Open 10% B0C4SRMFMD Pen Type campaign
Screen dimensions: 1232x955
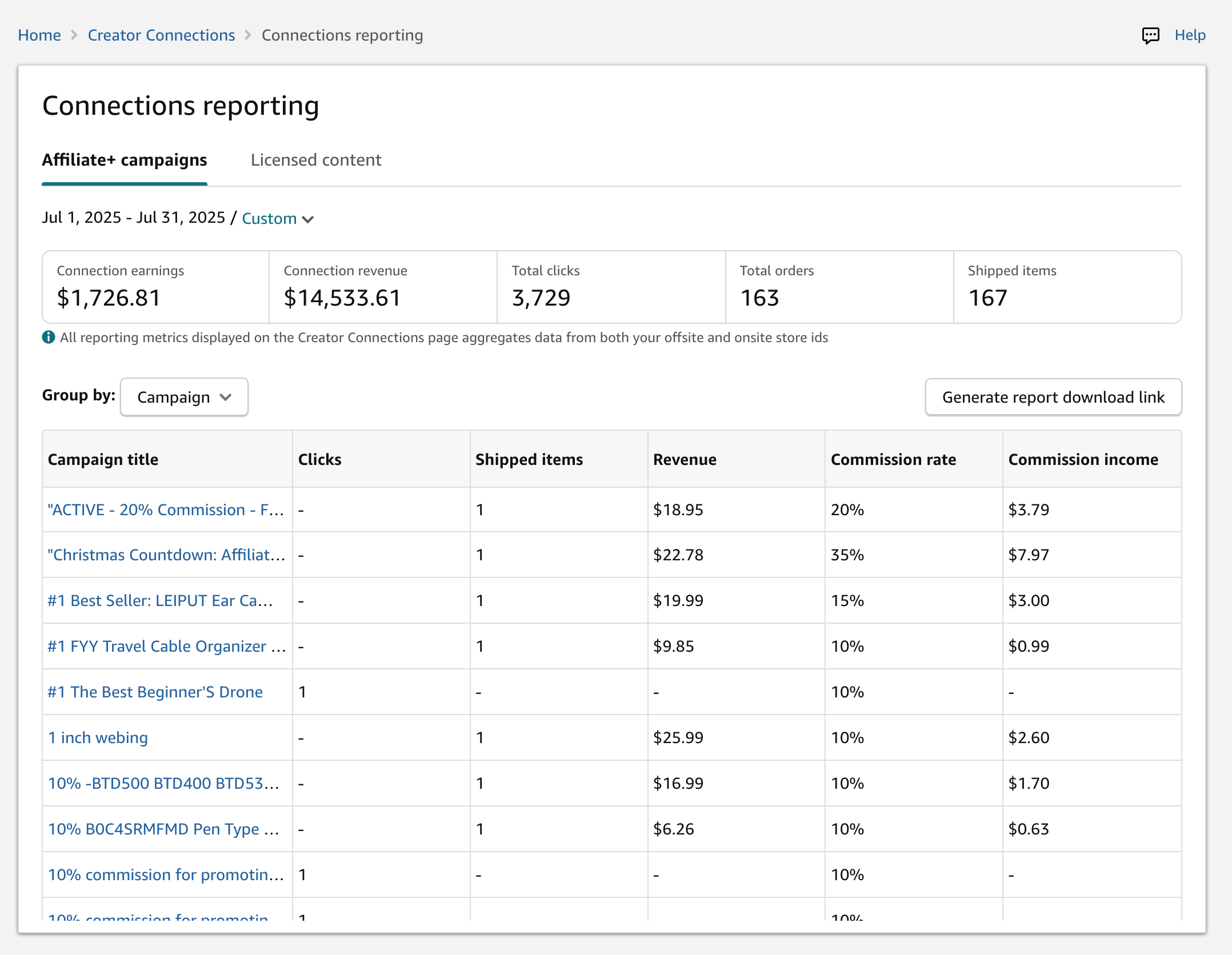[163, 829]
